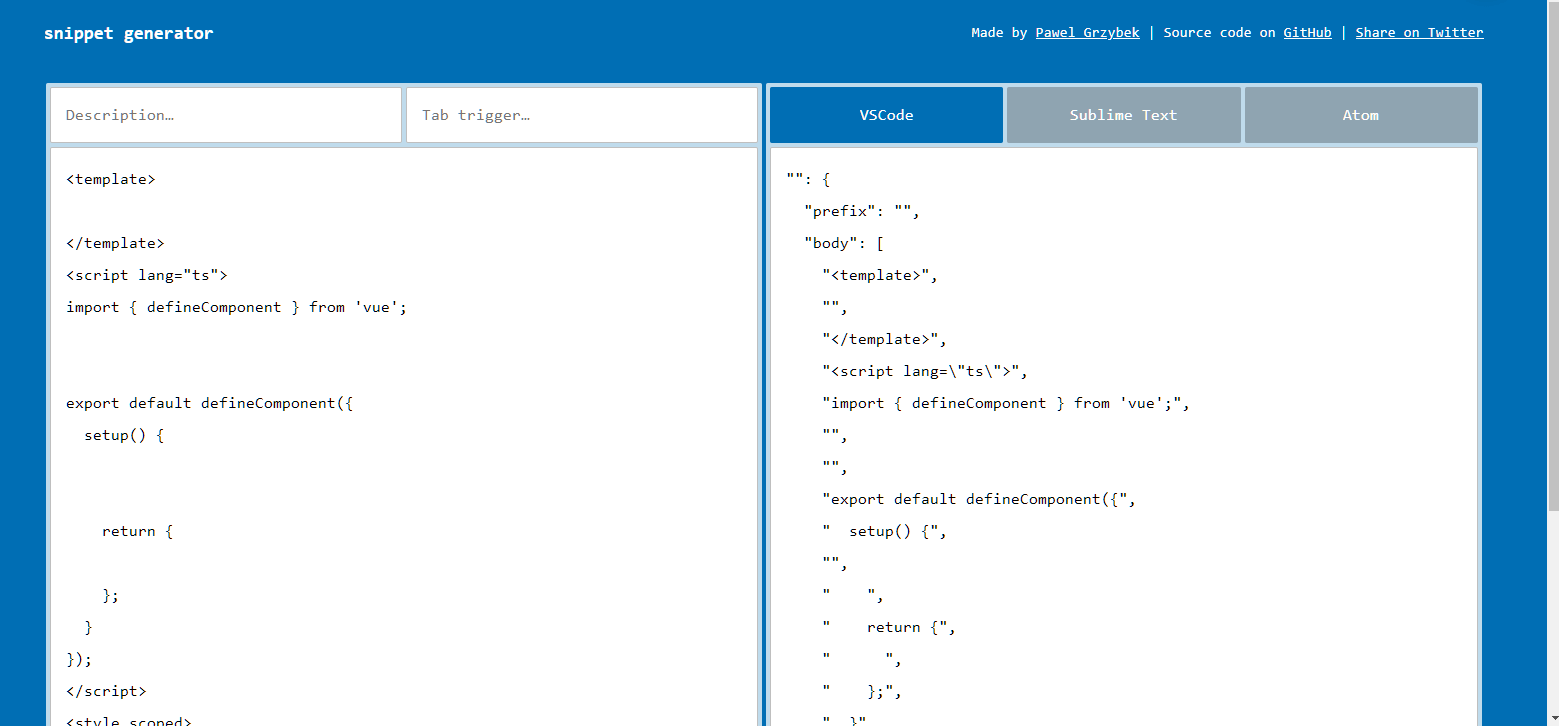This screenshot has height=726, width=1559.
Task: Click the "prefix" line in generated snippet
Action: [x=861, y=212]
